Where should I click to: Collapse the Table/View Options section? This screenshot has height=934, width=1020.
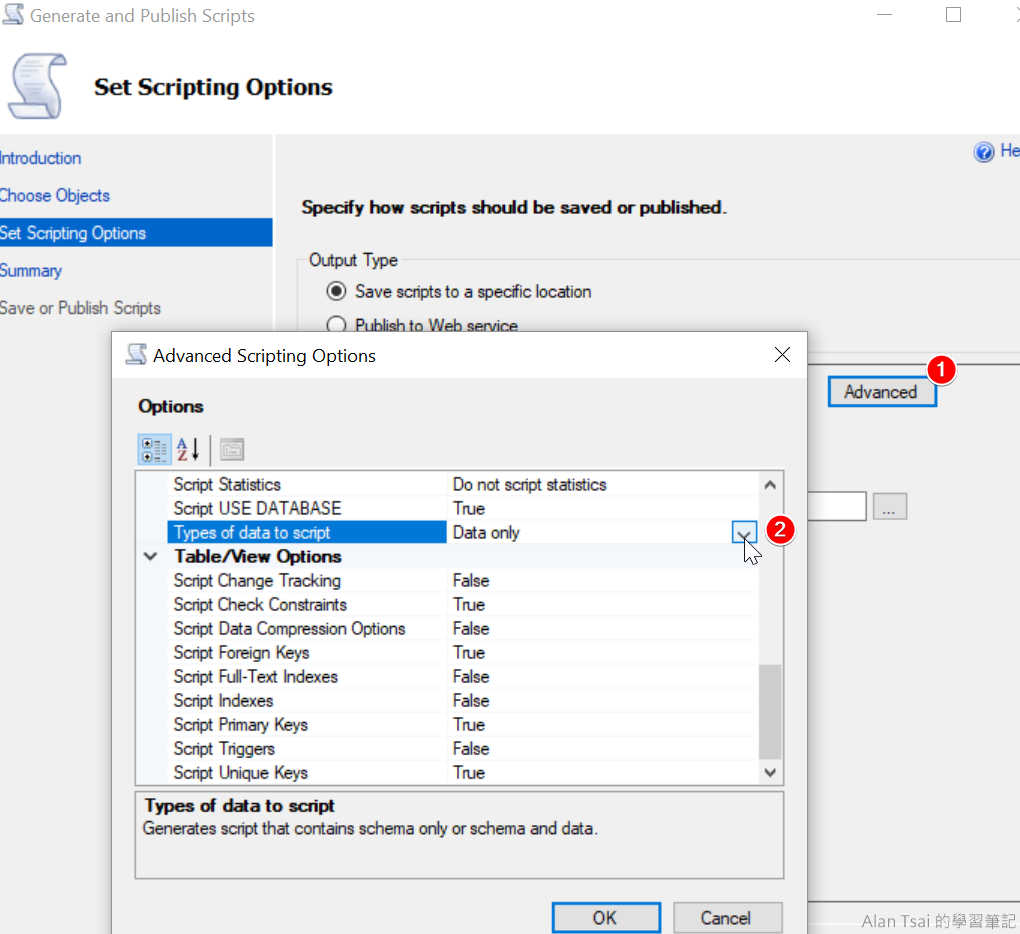151,557
